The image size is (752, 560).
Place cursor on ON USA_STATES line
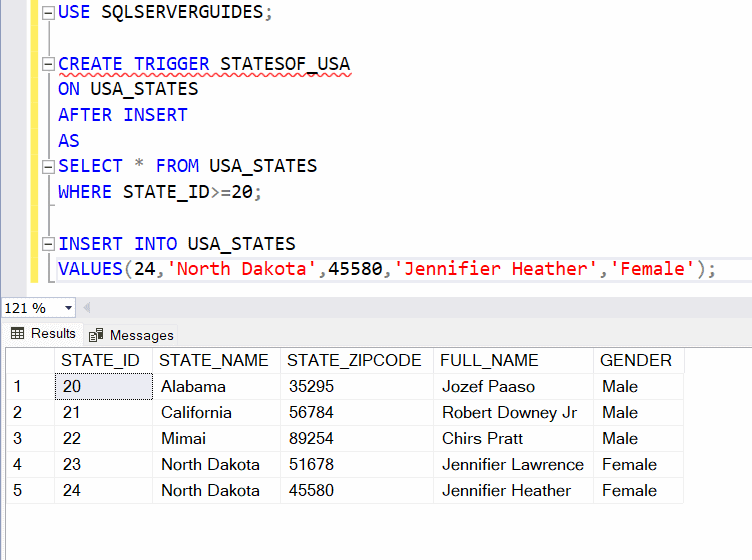click(128, 89)
